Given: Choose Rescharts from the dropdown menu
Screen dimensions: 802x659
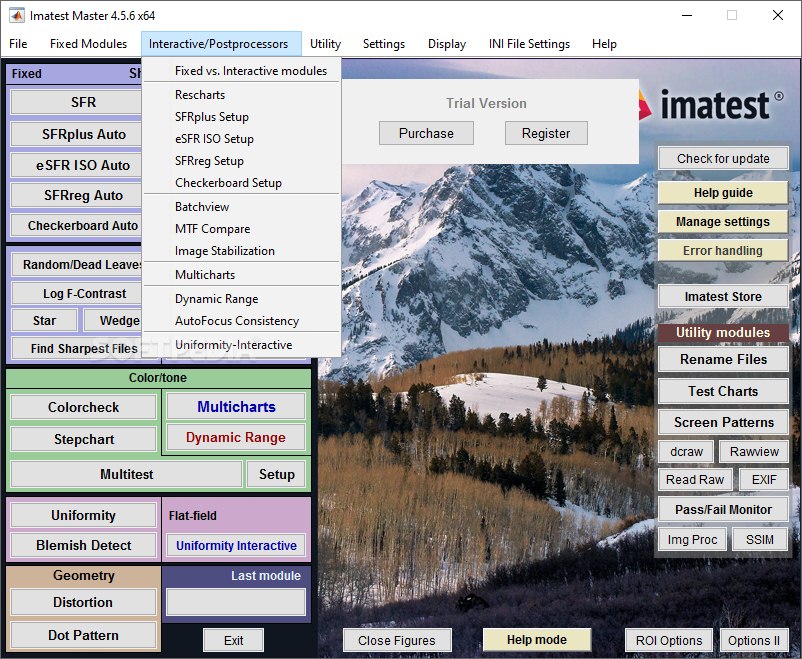Looking at the screenshot, I should point(241,95).
